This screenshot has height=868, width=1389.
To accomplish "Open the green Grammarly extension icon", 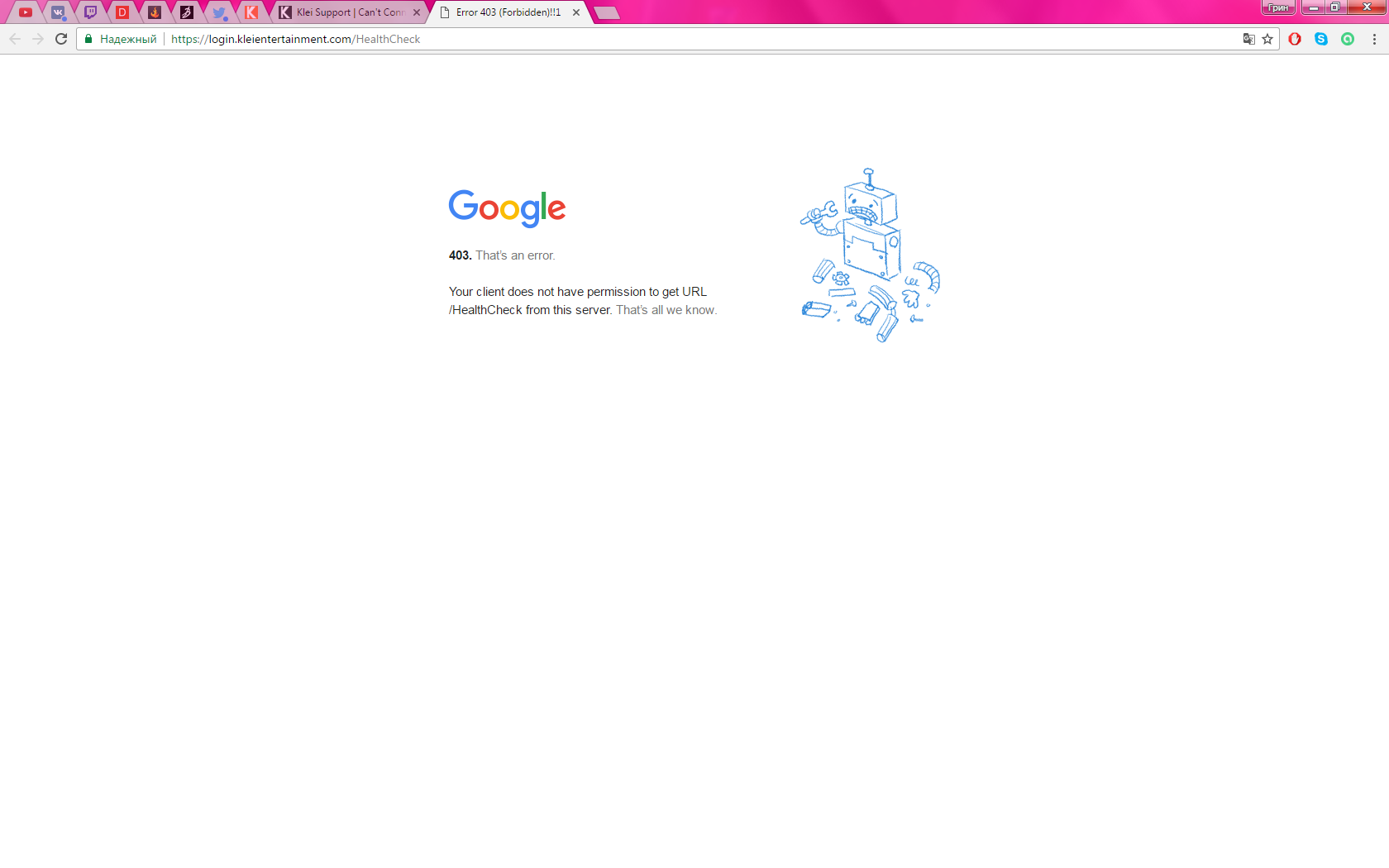I will tap(1348, 39).
